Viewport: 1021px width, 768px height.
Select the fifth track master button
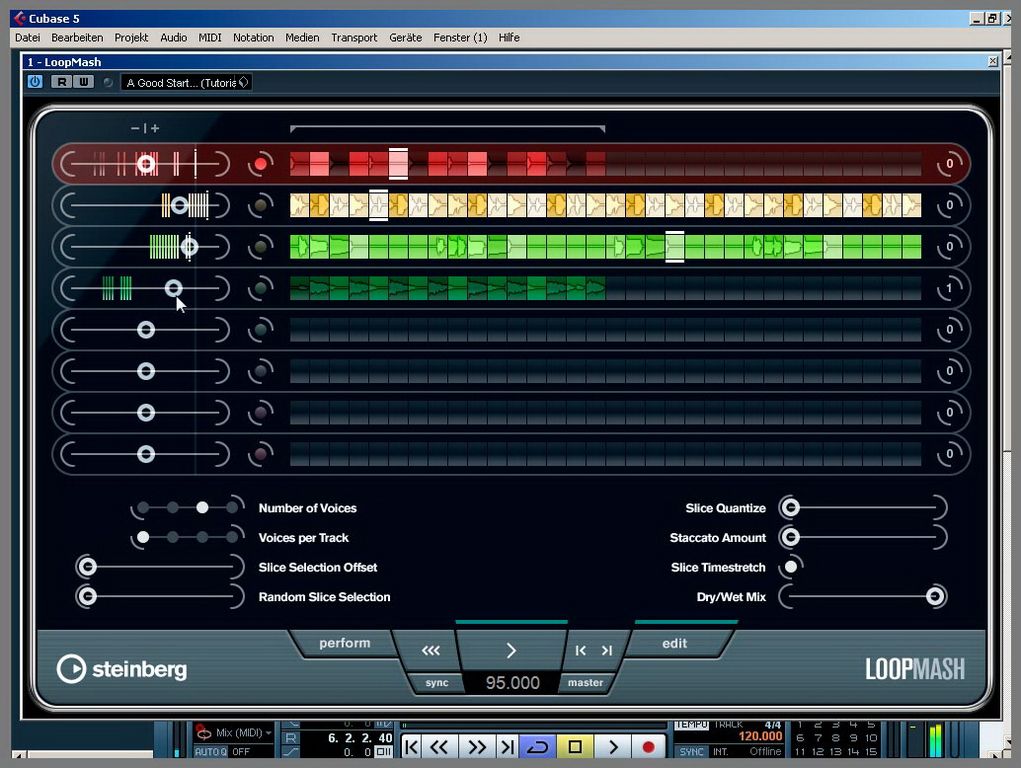260,330
